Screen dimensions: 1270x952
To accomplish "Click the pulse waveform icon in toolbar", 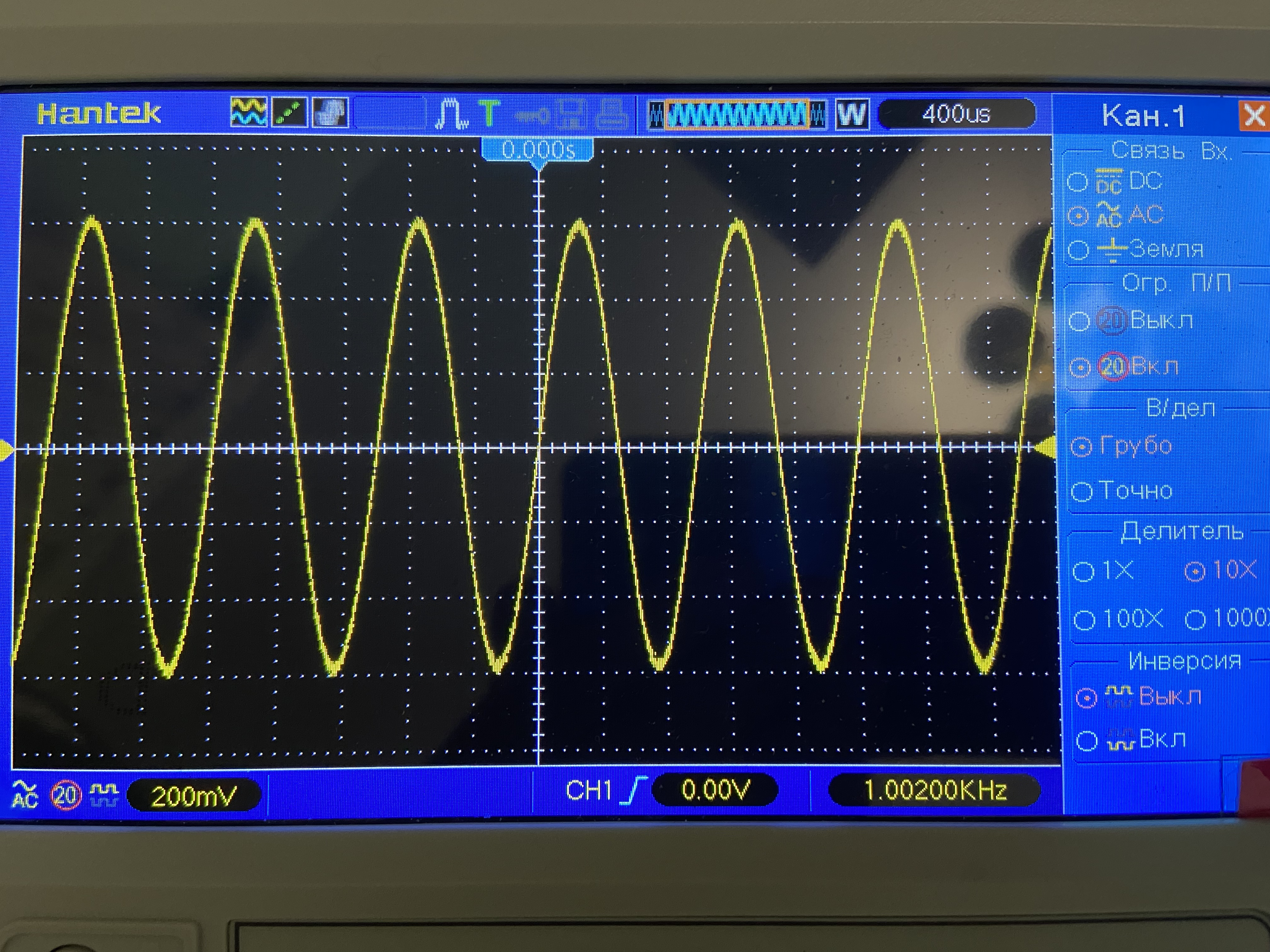I will tap(451, 113).
